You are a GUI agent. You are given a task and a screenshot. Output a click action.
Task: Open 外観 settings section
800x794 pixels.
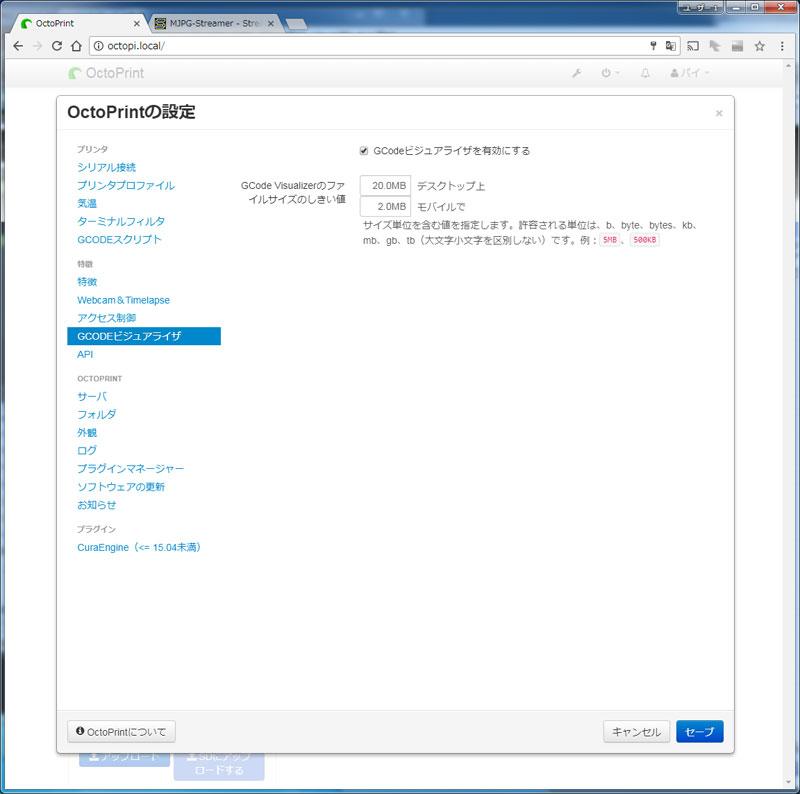(87, 433)
